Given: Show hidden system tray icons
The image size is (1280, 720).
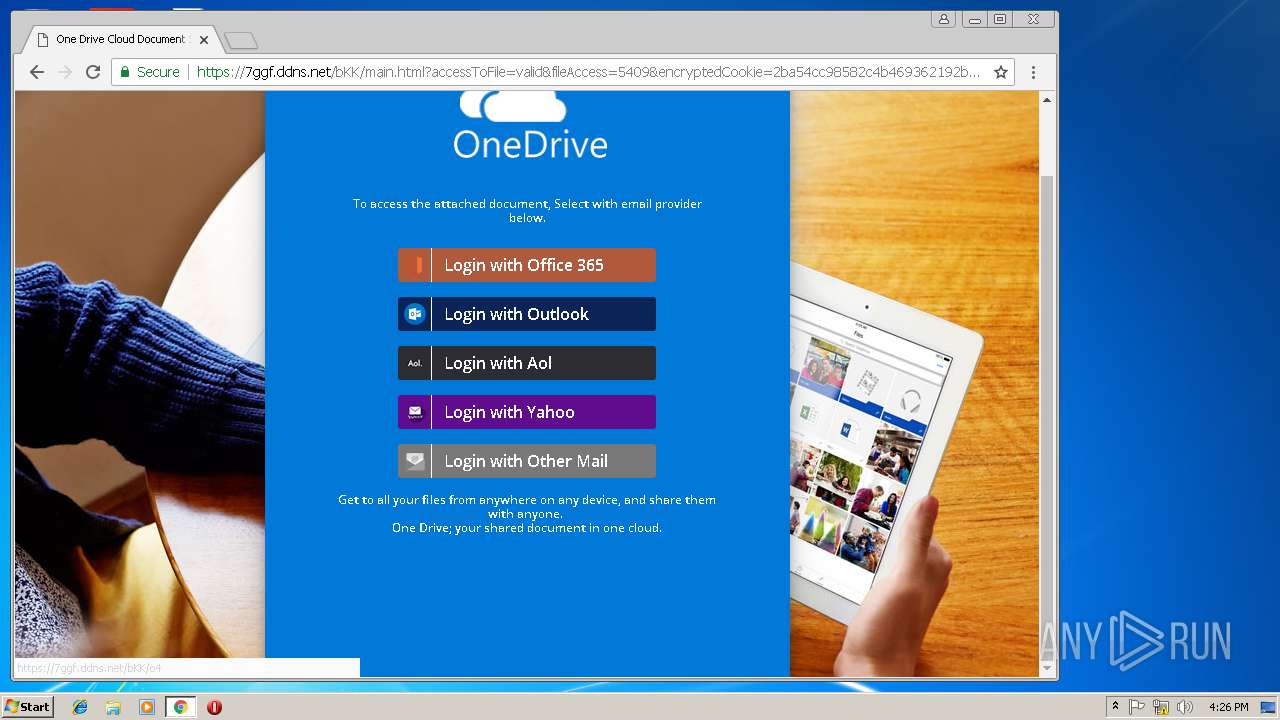Looking at the screenshot, I should tap(1115, 707).
